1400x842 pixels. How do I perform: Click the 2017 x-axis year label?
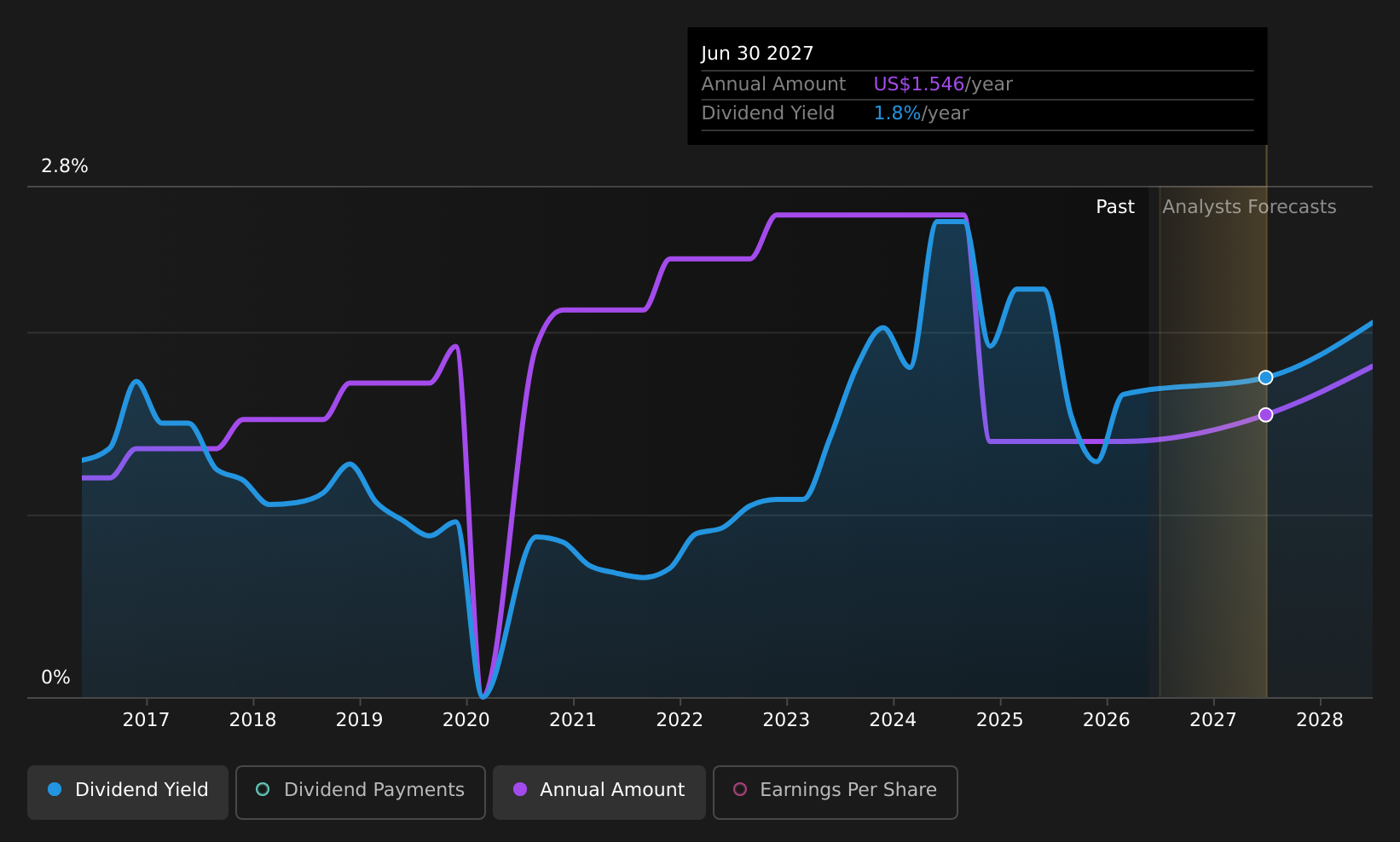tap(146, 720)
